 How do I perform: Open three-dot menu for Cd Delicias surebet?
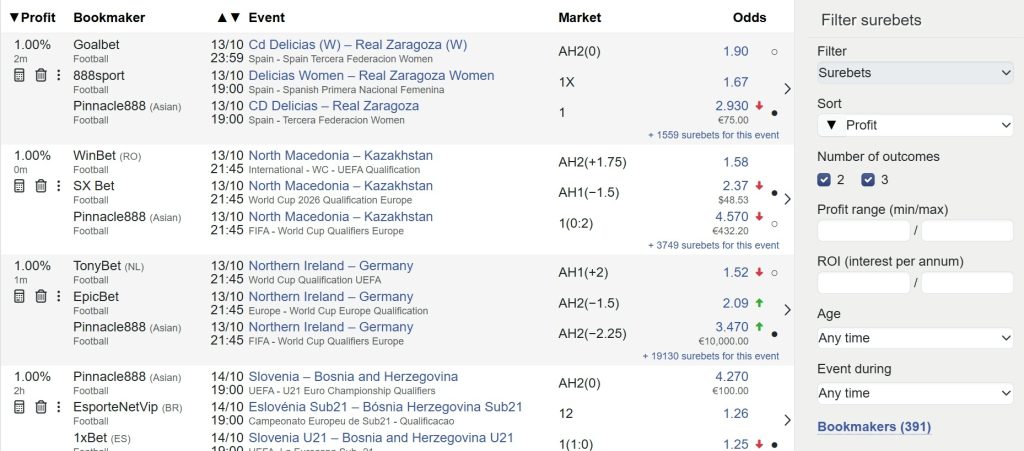tap(58, 75)
